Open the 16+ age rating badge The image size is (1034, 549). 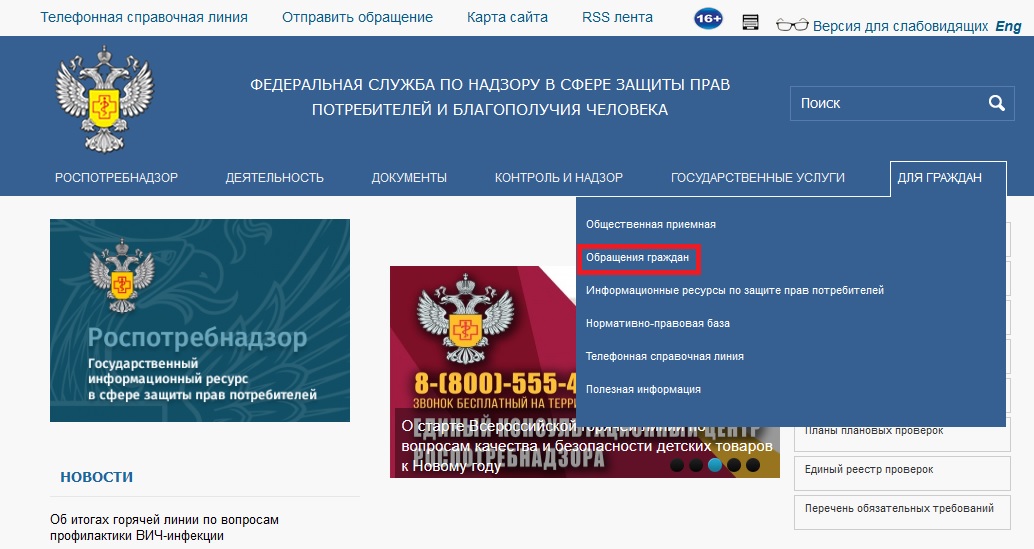[708, 18]
